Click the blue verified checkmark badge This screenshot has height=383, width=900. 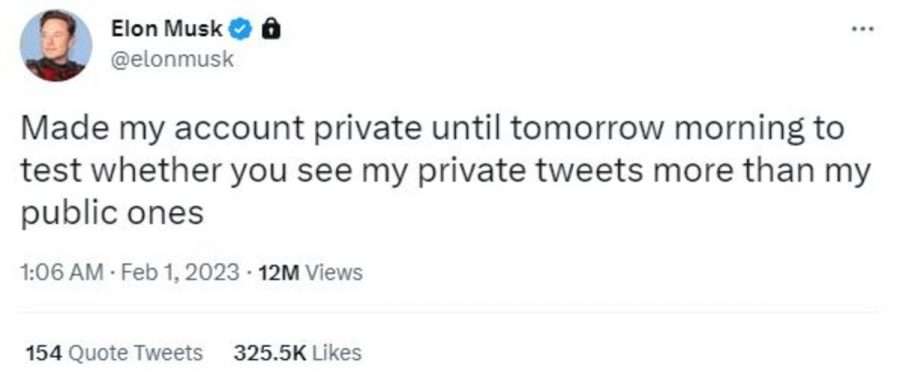pos(242,29)
